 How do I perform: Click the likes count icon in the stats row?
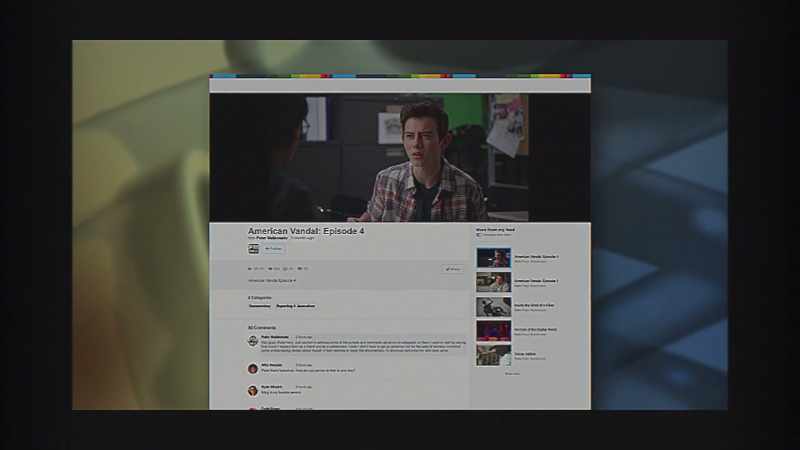click(x=270, y=269)
